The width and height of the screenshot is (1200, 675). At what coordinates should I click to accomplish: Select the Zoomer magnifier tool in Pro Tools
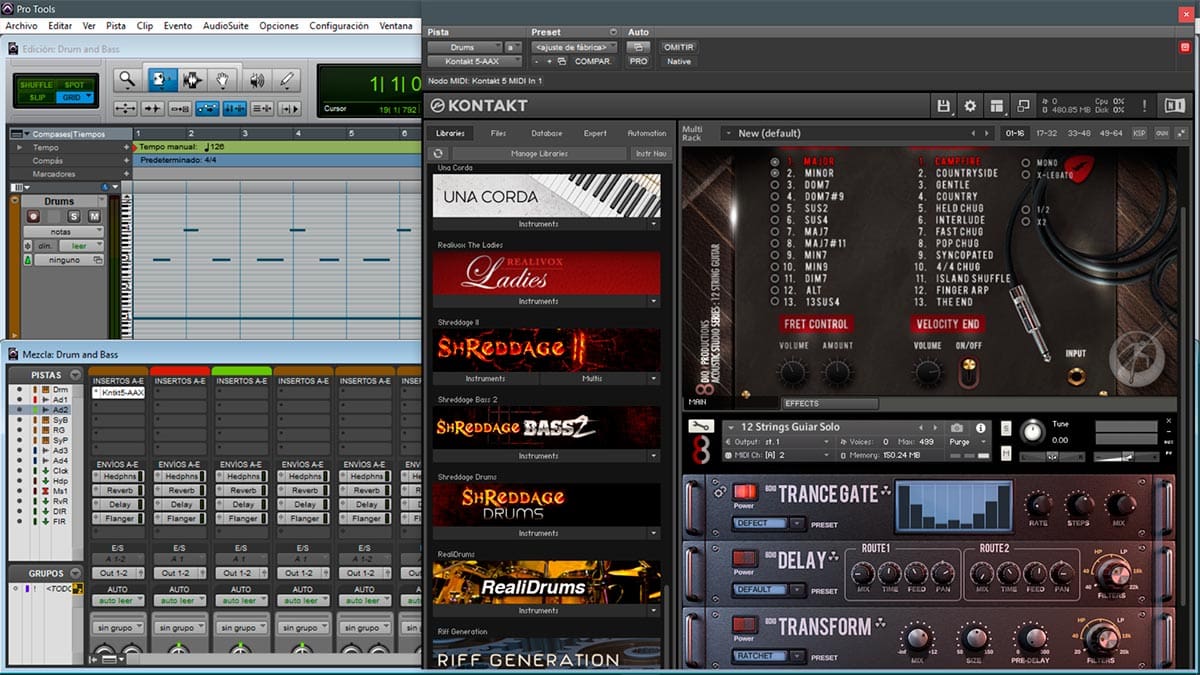click(126, 81)
